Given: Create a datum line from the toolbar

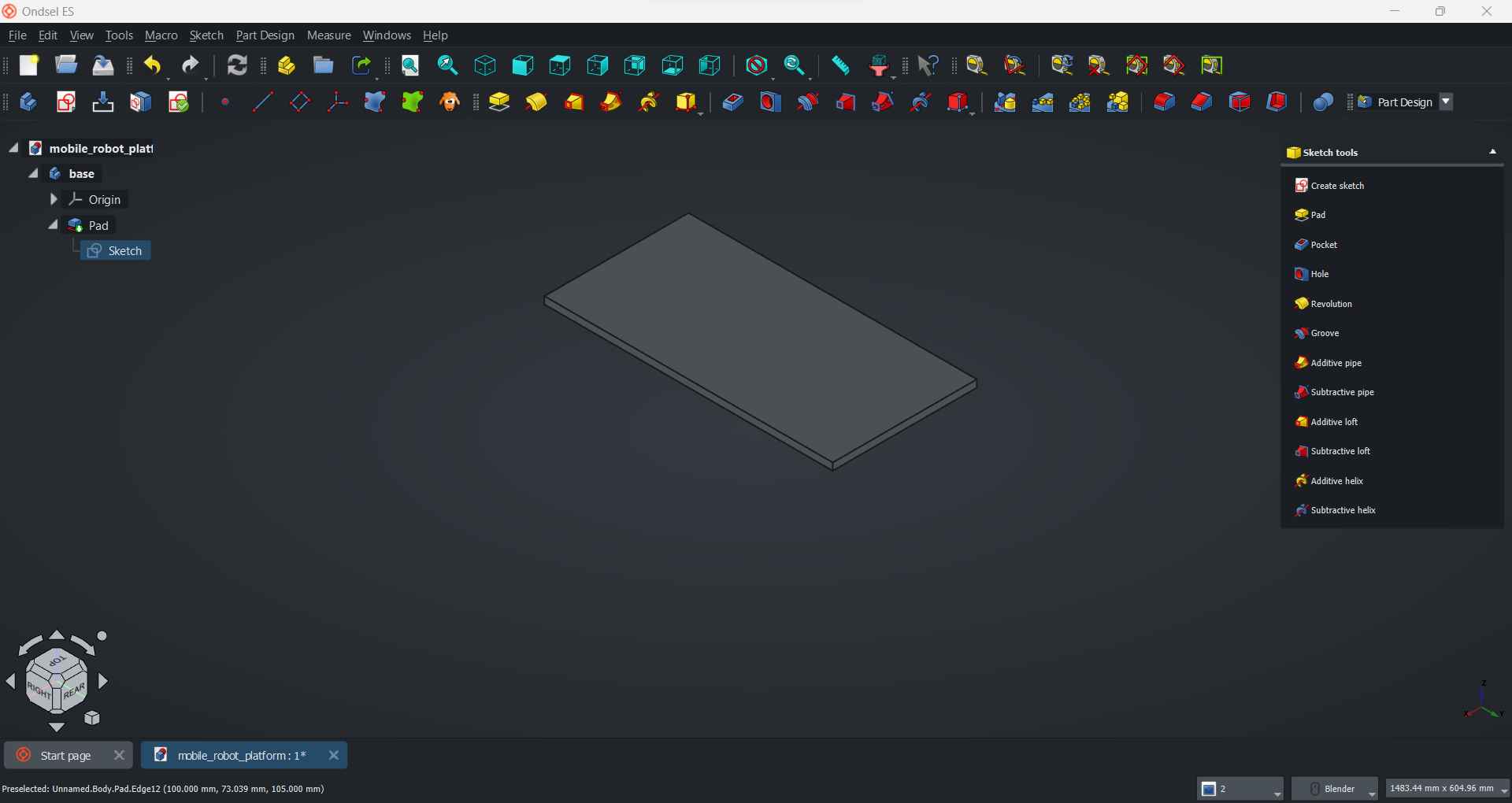Looking at the screenshot, I should pyautogui.click(x=262, y=102).
